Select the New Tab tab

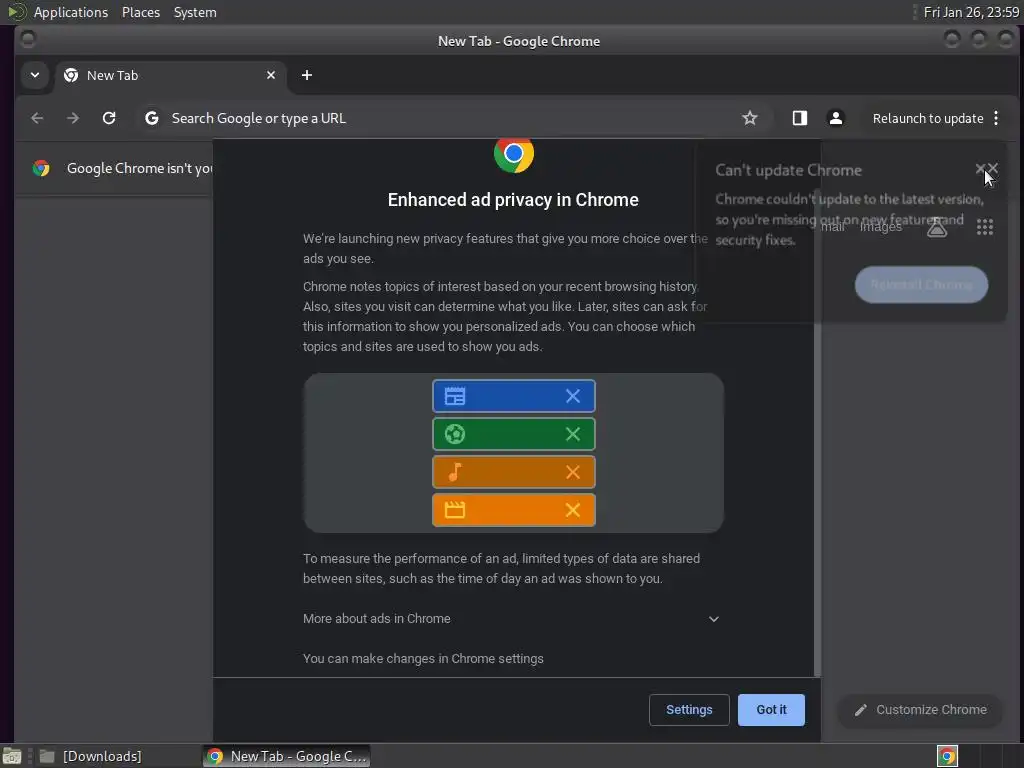coord(168,75)
